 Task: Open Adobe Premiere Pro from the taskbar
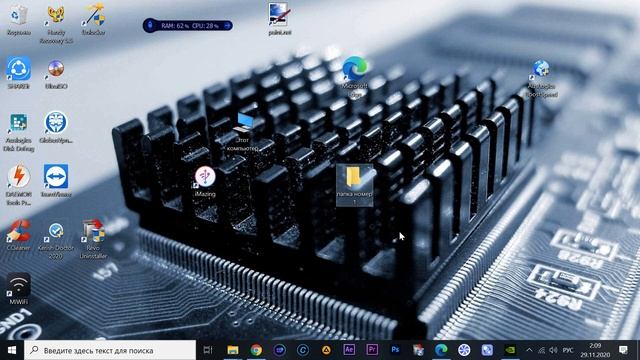tap(372, 350)
